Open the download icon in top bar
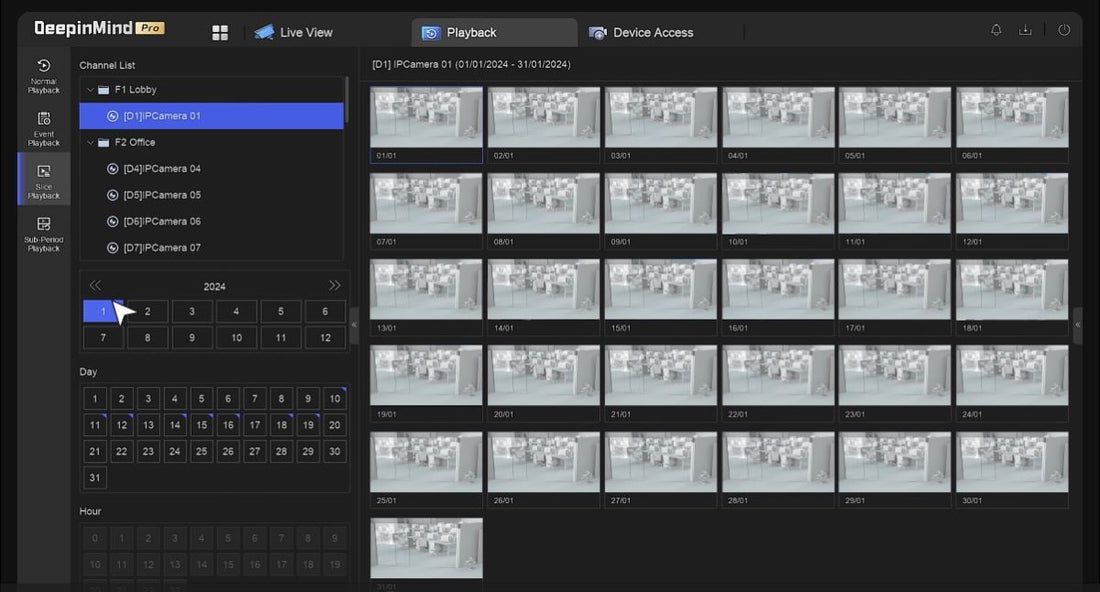The image size is (1100, 592). (1025, 30)
